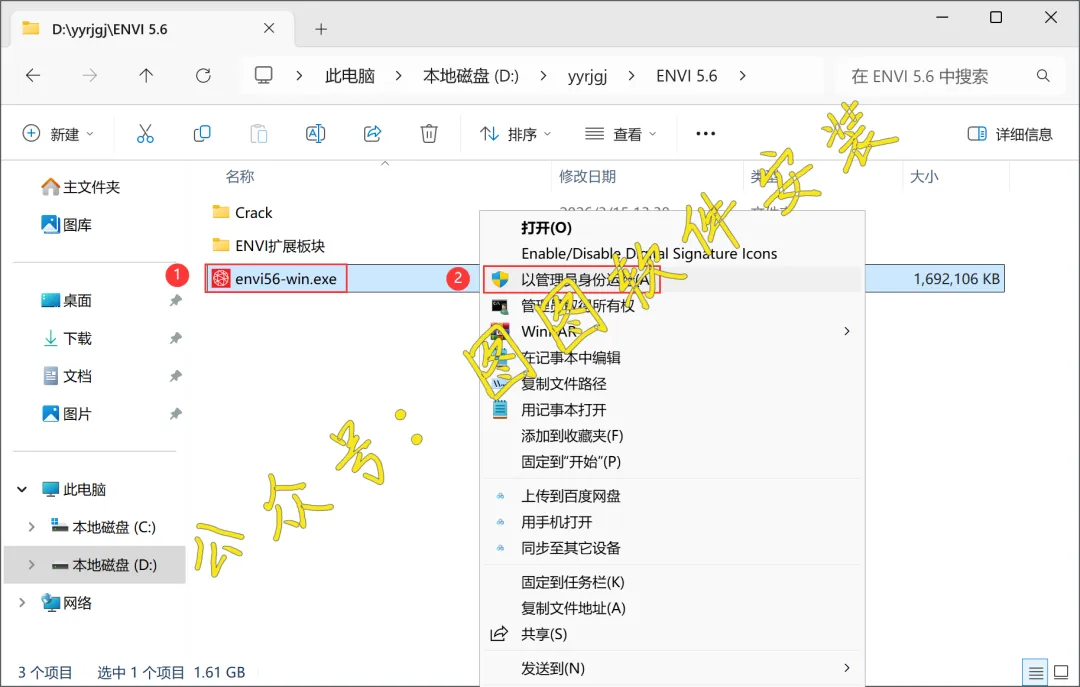This screenshot has width=1080, height=687.
Task: Click 此电脑 breadcrumb in address bar
Action: point(350,76)
